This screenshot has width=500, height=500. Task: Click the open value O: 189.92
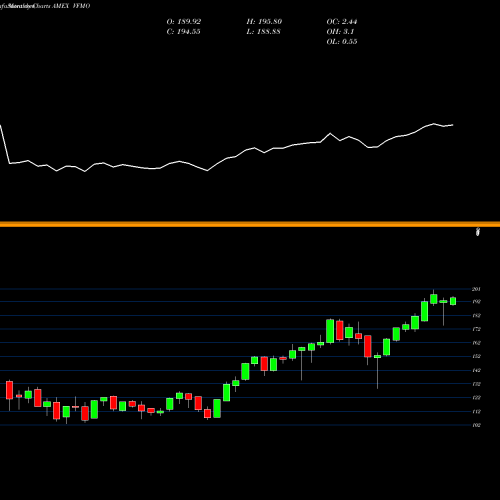[x=184, y=22]
